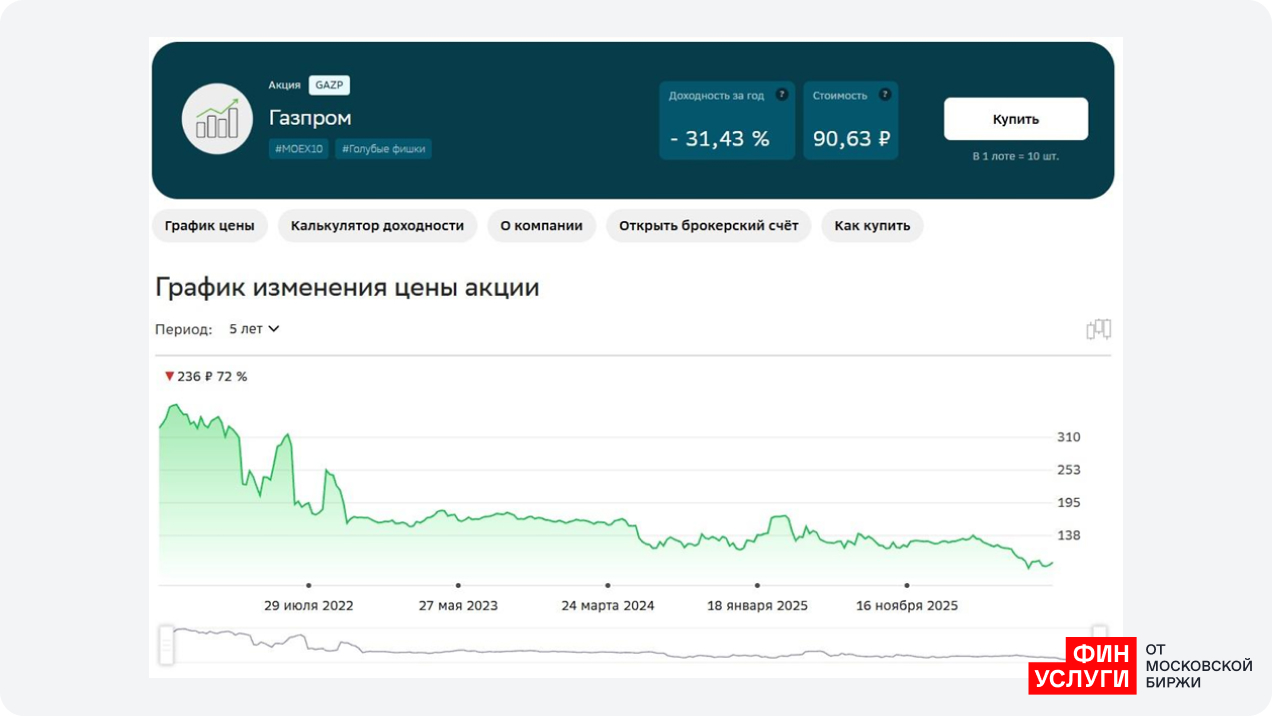Click the GAZP ticker badge

pyautogui.click(x=329, y=85)
